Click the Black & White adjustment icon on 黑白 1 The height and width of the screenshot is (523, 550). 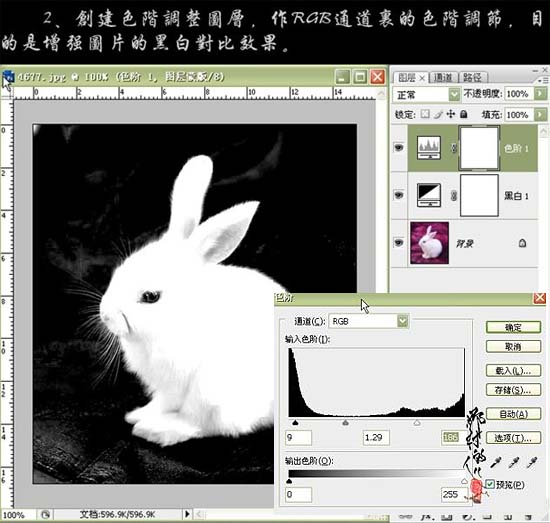coord(429,195)
